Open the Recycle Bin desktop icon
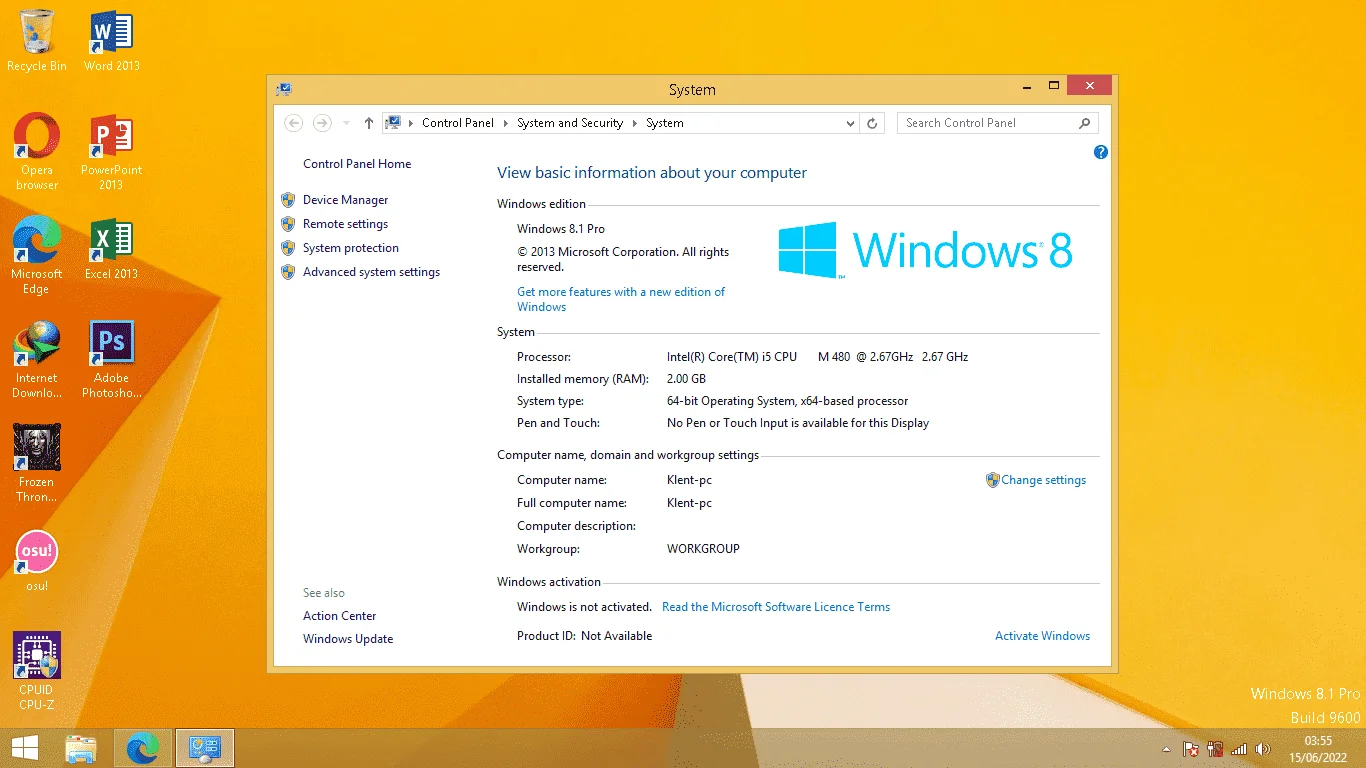The width and height of the screenshot is (1366, 768). pos(37,40)
